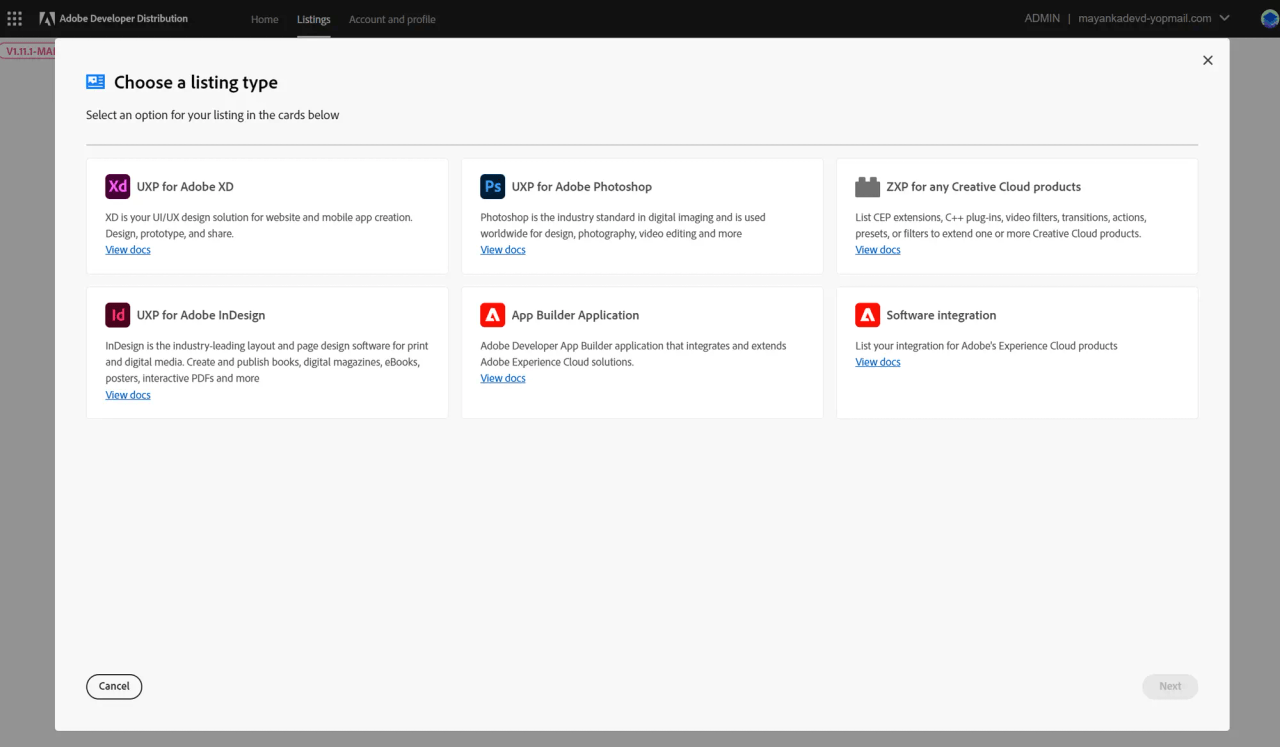Click the Software integration Adobe icon
The width and height of the screenshot is (1280, 747).
point(867,315)
